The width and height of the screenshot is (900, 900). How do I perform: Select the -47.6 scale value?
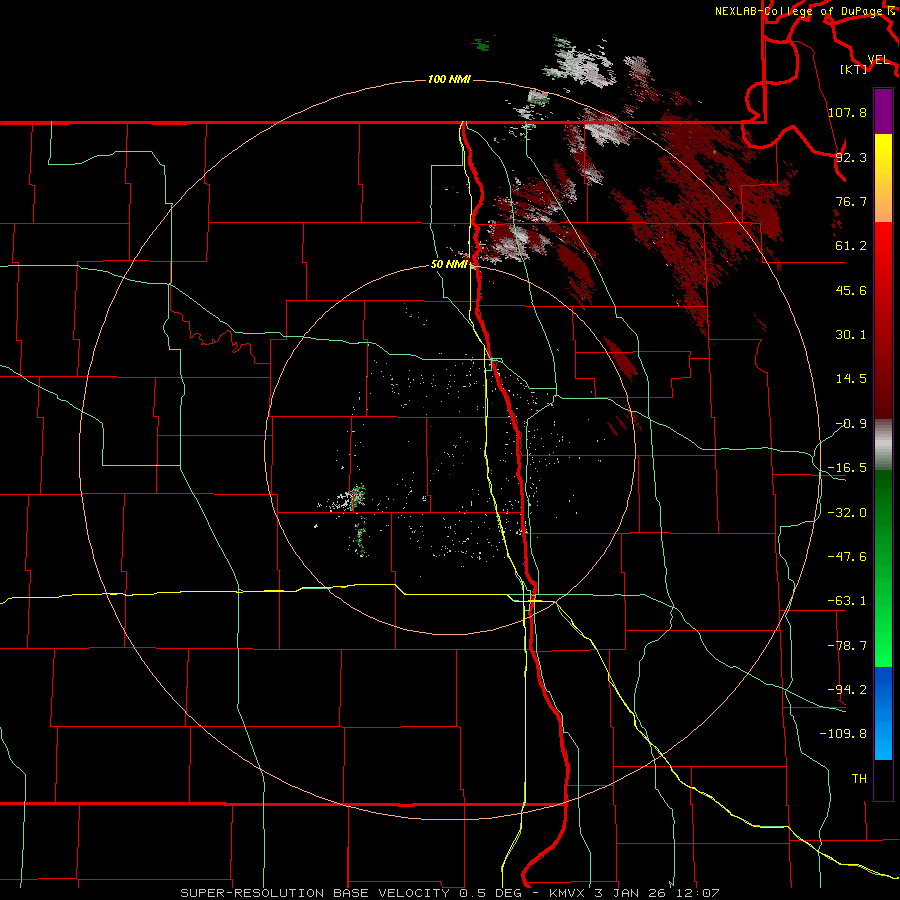pos(847,557)
